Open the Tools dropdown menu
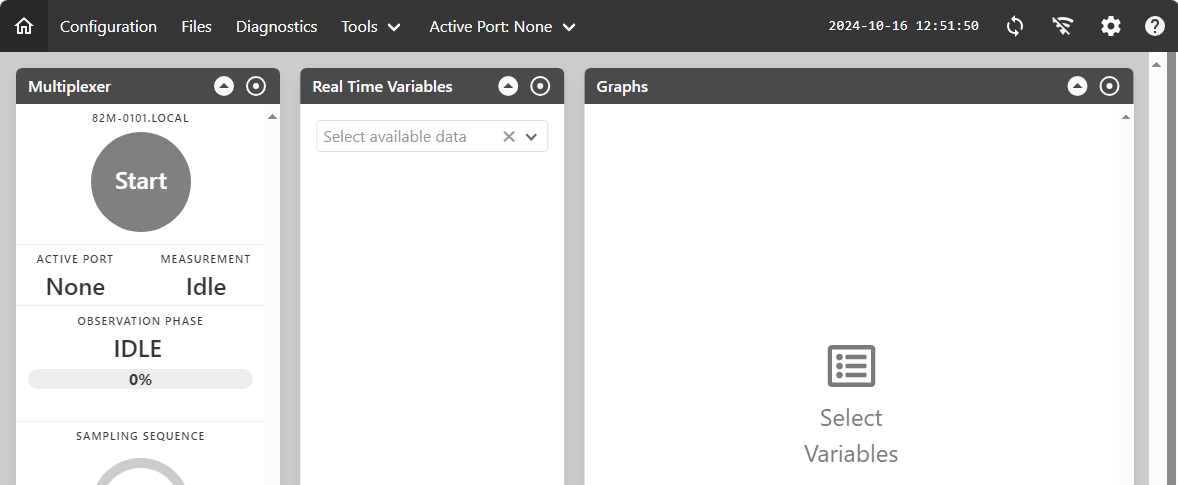The width and height of the screenshot is (1178, 485). [x=371, y=27]
